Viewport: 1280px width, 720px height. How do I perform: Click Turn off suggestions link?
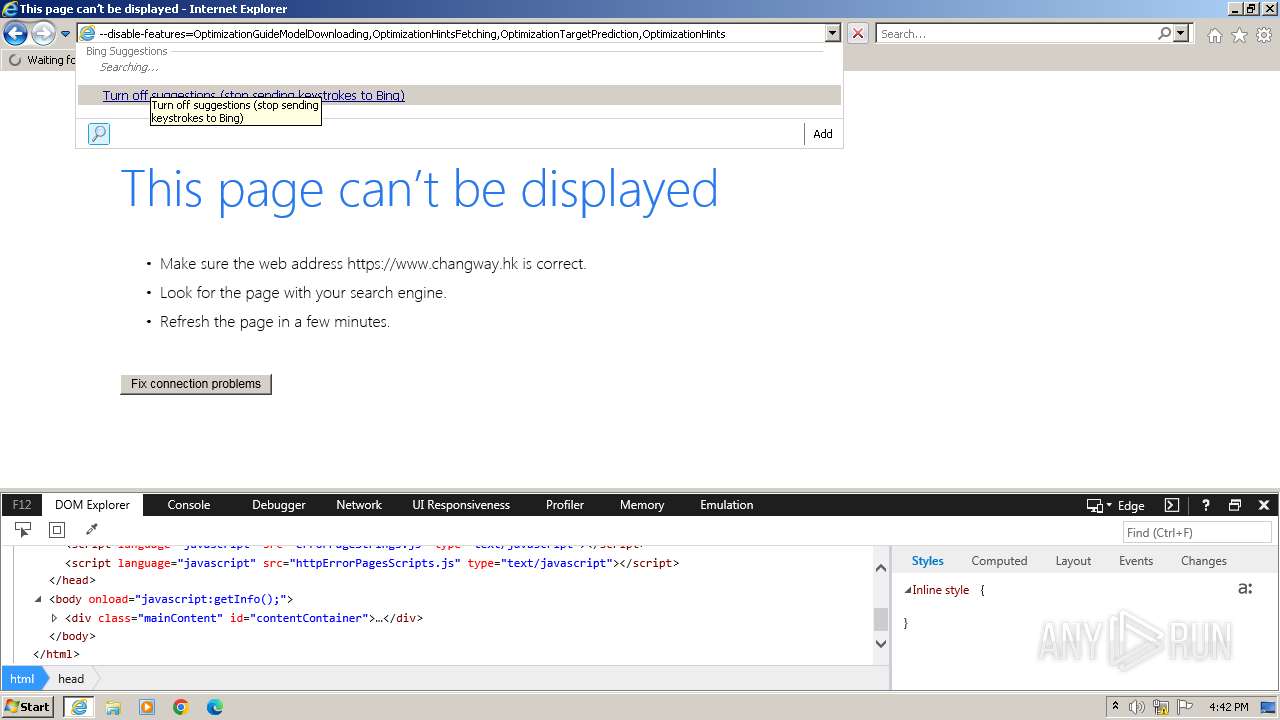click(254, 96)
